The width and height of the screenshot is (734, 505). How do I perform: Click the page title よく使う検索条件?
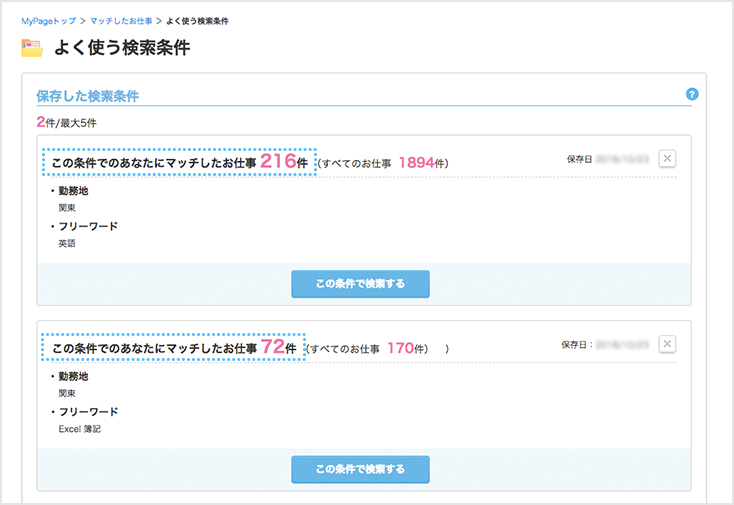click(x=122, y=48)
